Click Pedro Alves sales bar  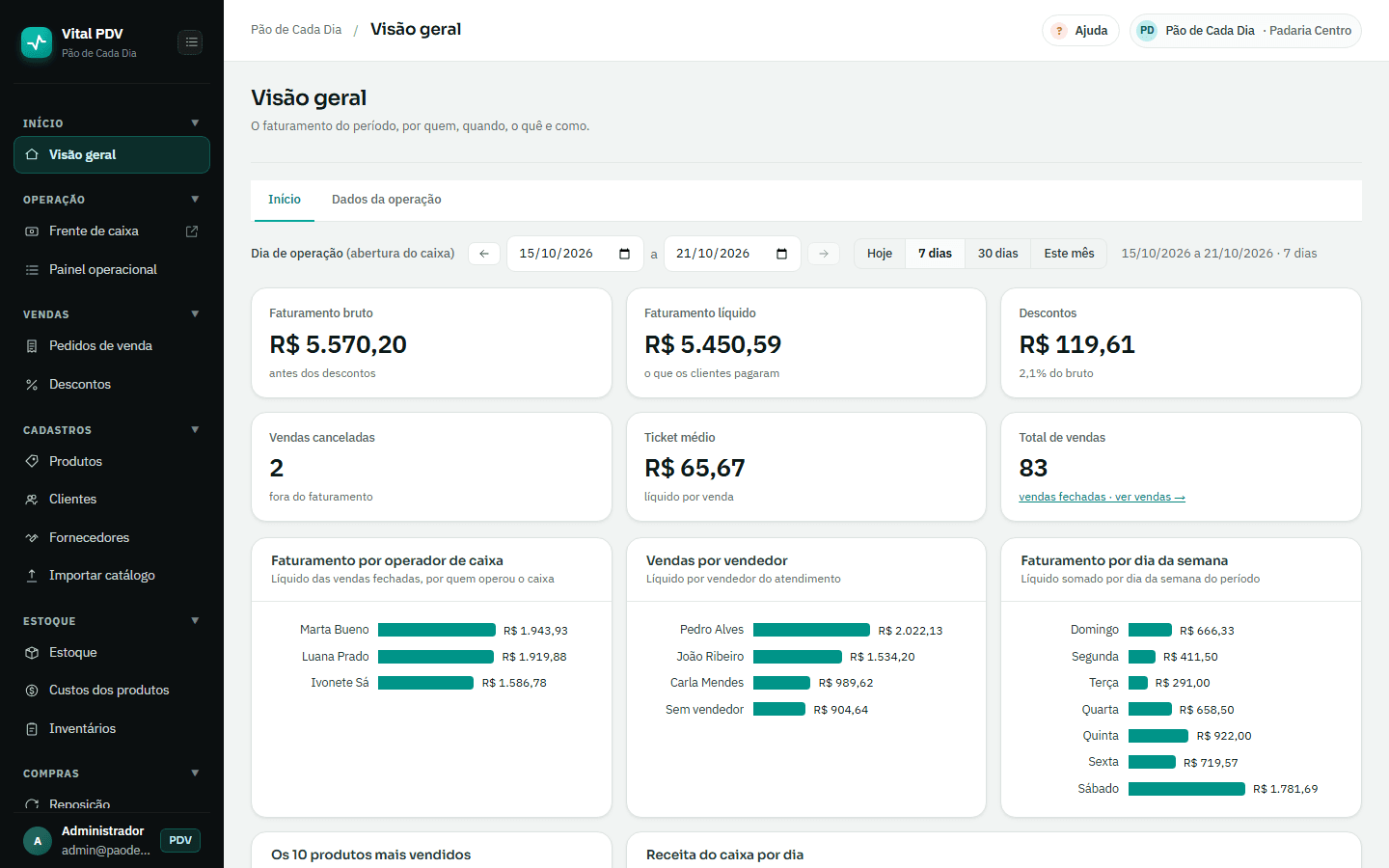click(x=811, y=630)
